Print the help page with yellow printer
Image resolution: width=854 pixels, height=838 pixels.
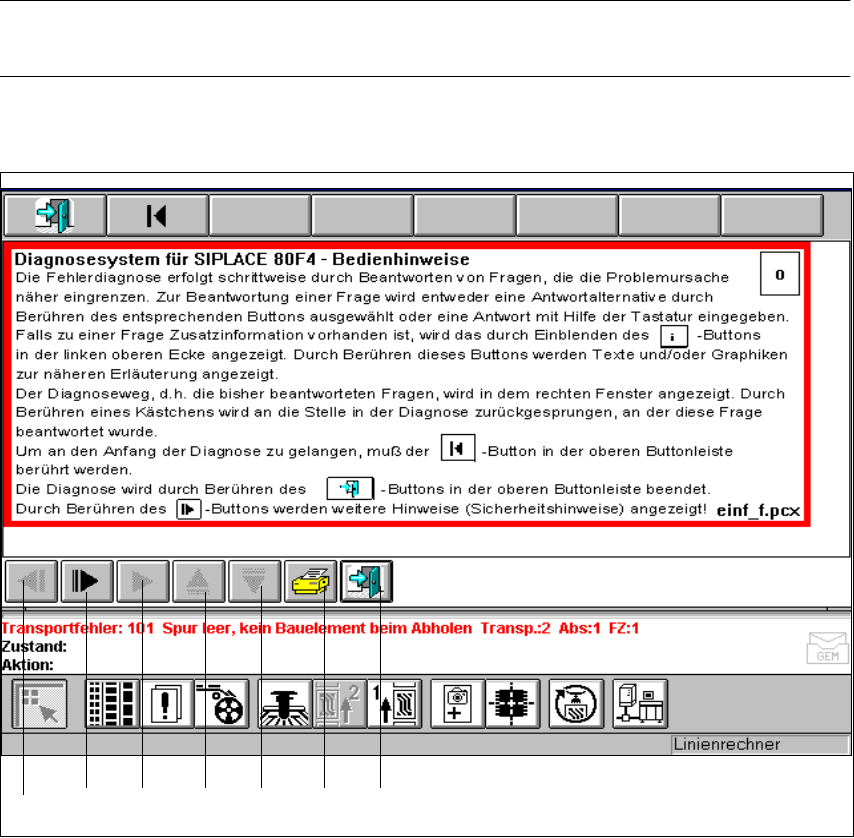click(x=310, y=582)
